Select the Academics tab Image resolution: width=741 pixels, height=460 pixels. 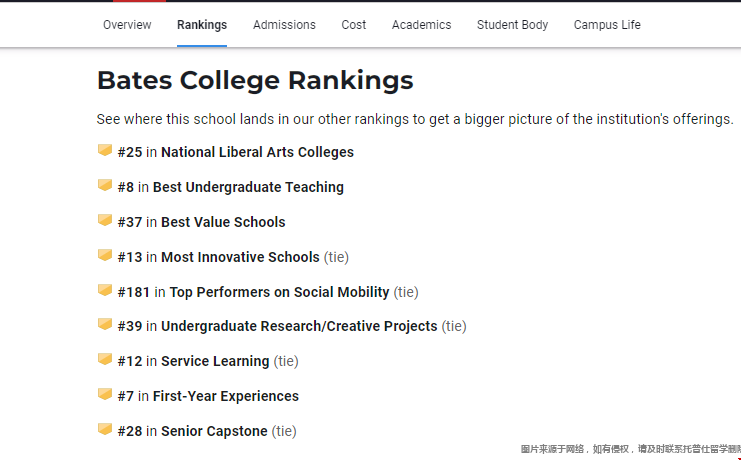pos(421,25)
